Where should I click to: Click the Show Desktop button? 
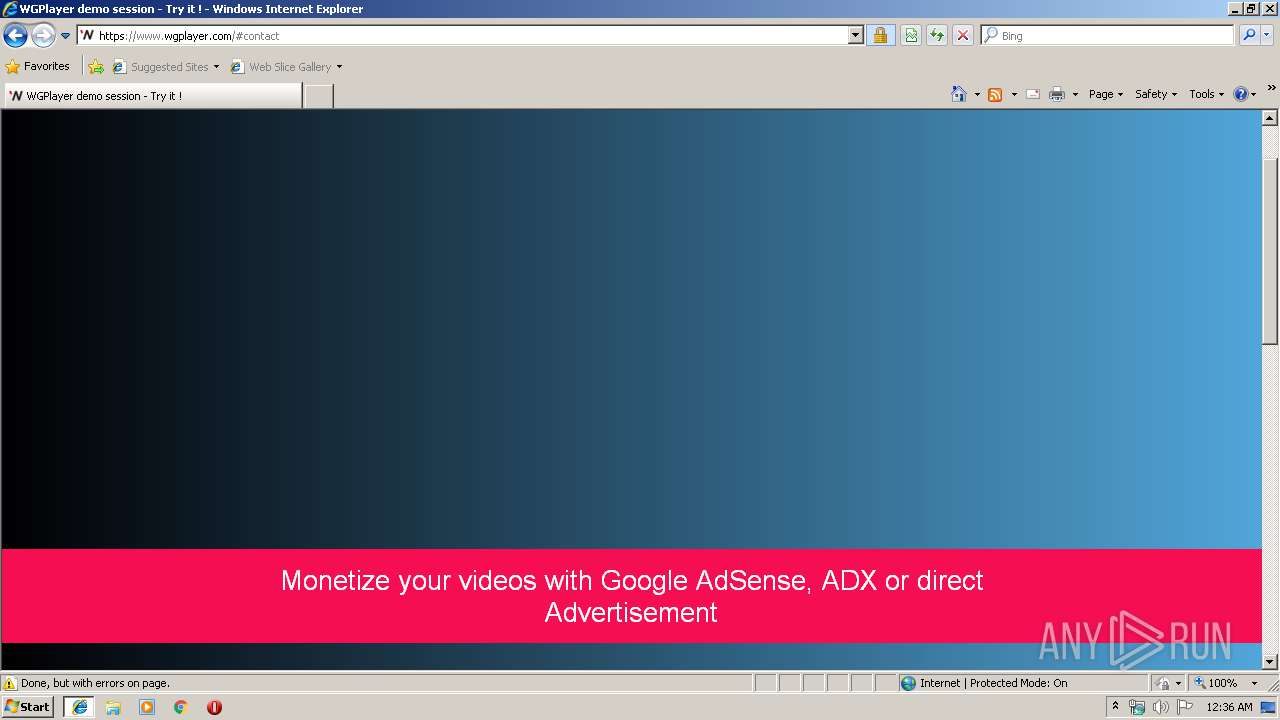click(1269, 707)
